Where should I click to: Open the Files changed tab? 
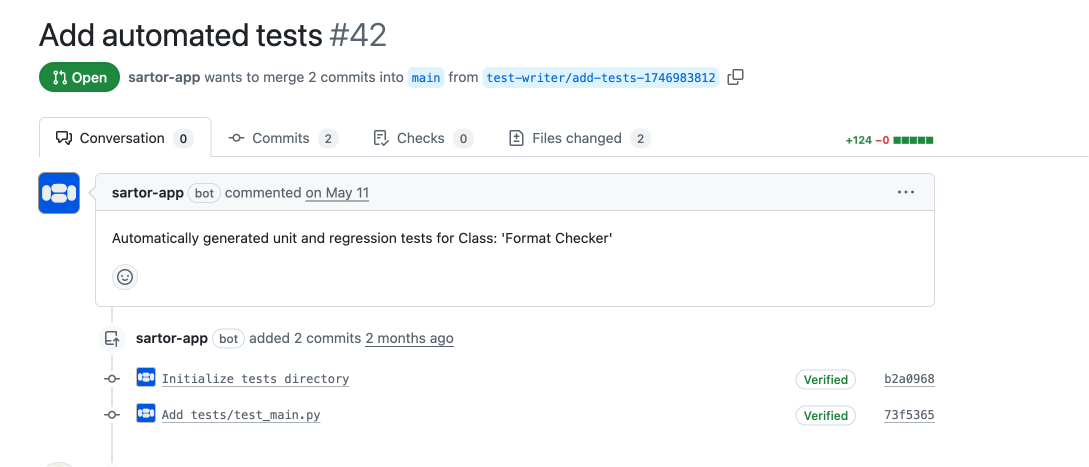pyautogui.click(x=579, y=138)
